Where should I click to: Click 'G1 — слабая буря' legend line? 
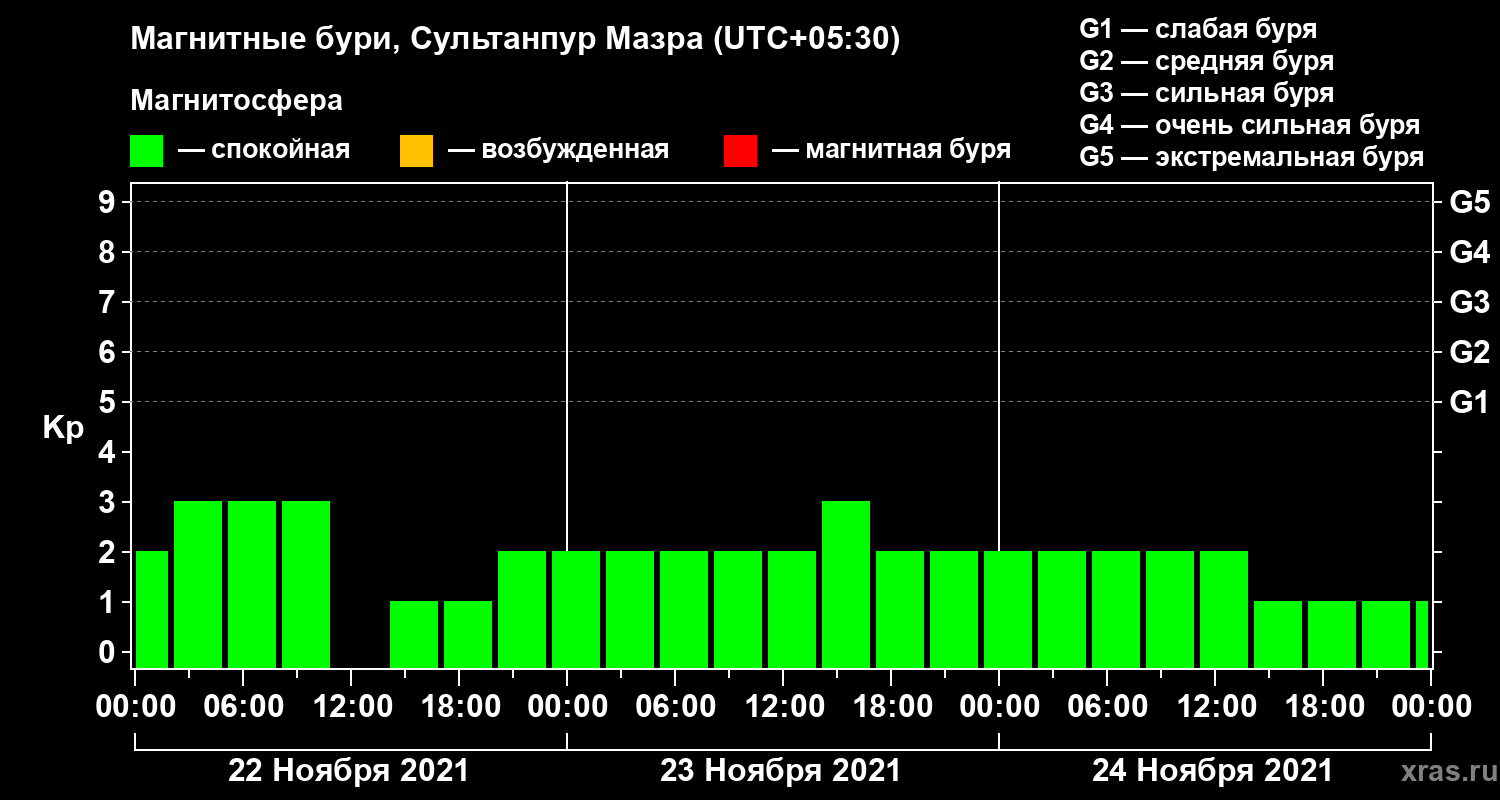click(x=1198, y=29)
